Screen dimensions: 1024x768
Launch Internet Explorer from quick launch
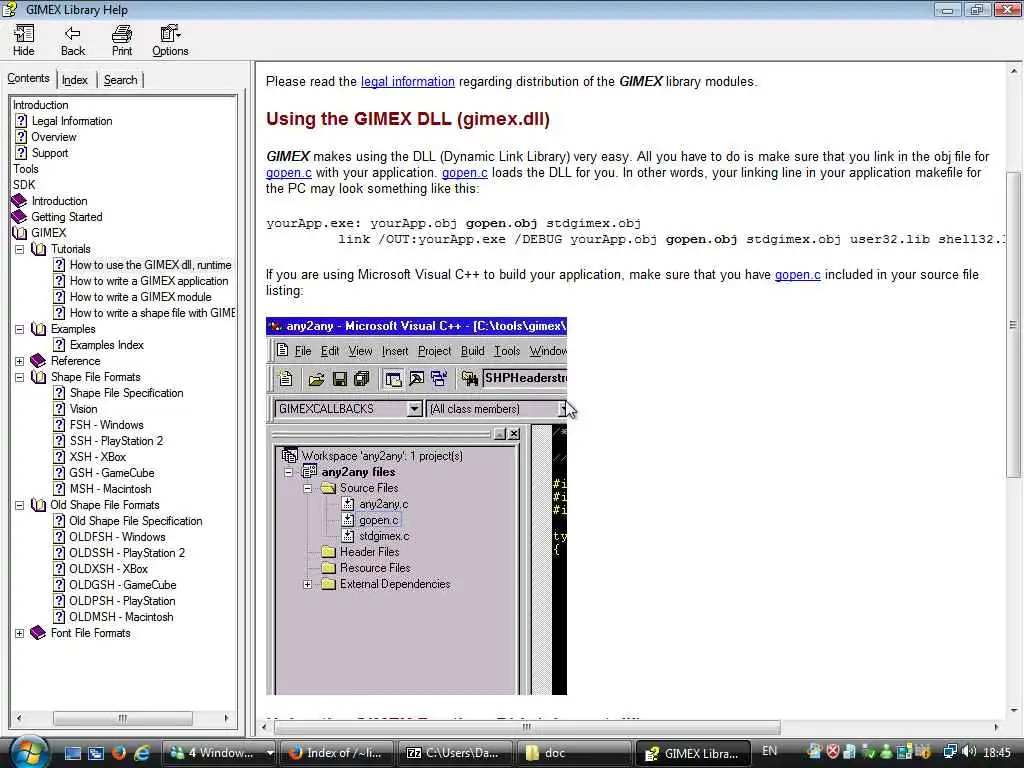[142, 753]
